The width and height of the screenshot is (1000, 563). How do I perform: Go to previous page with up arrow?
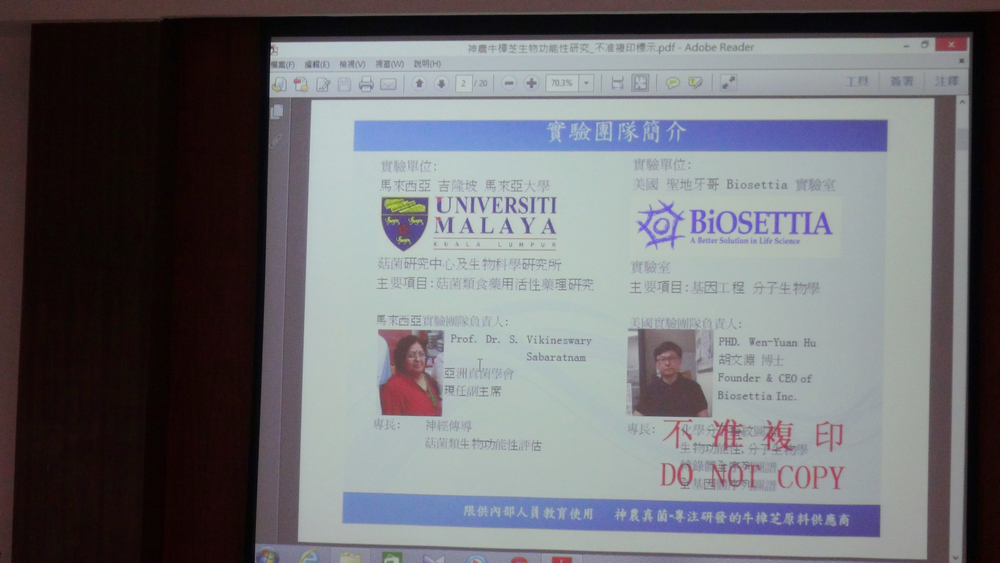tap(419, 84)
